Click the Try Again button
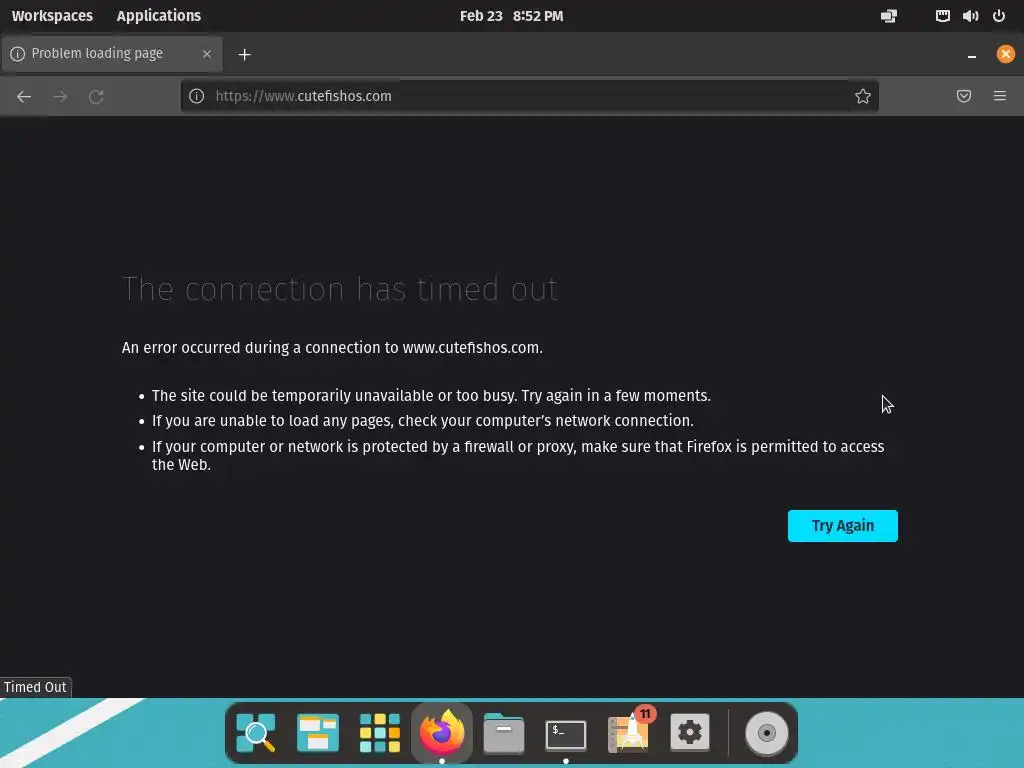1024x768 pixels. pos(842,526)
